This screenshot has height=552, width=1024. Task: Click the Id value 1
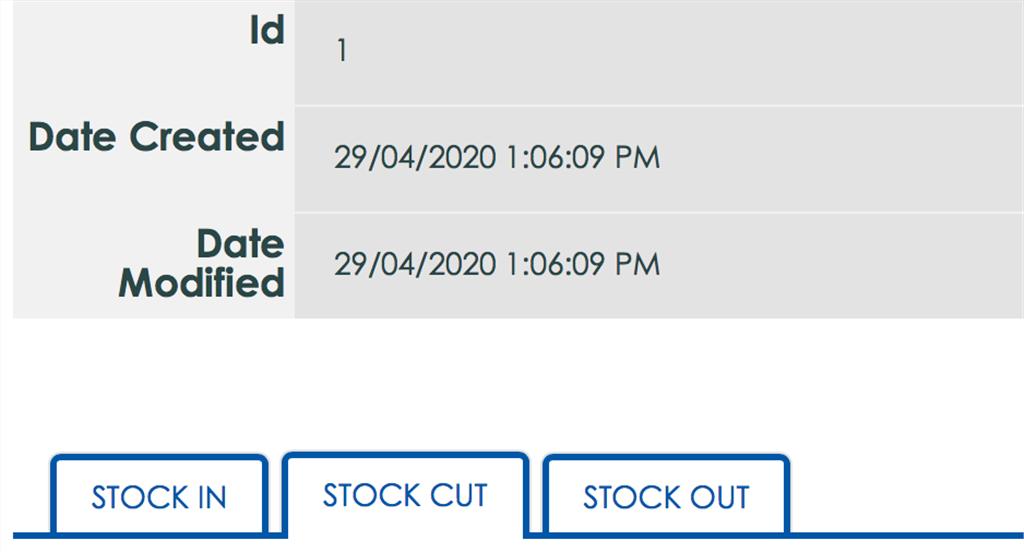[342, 52]
